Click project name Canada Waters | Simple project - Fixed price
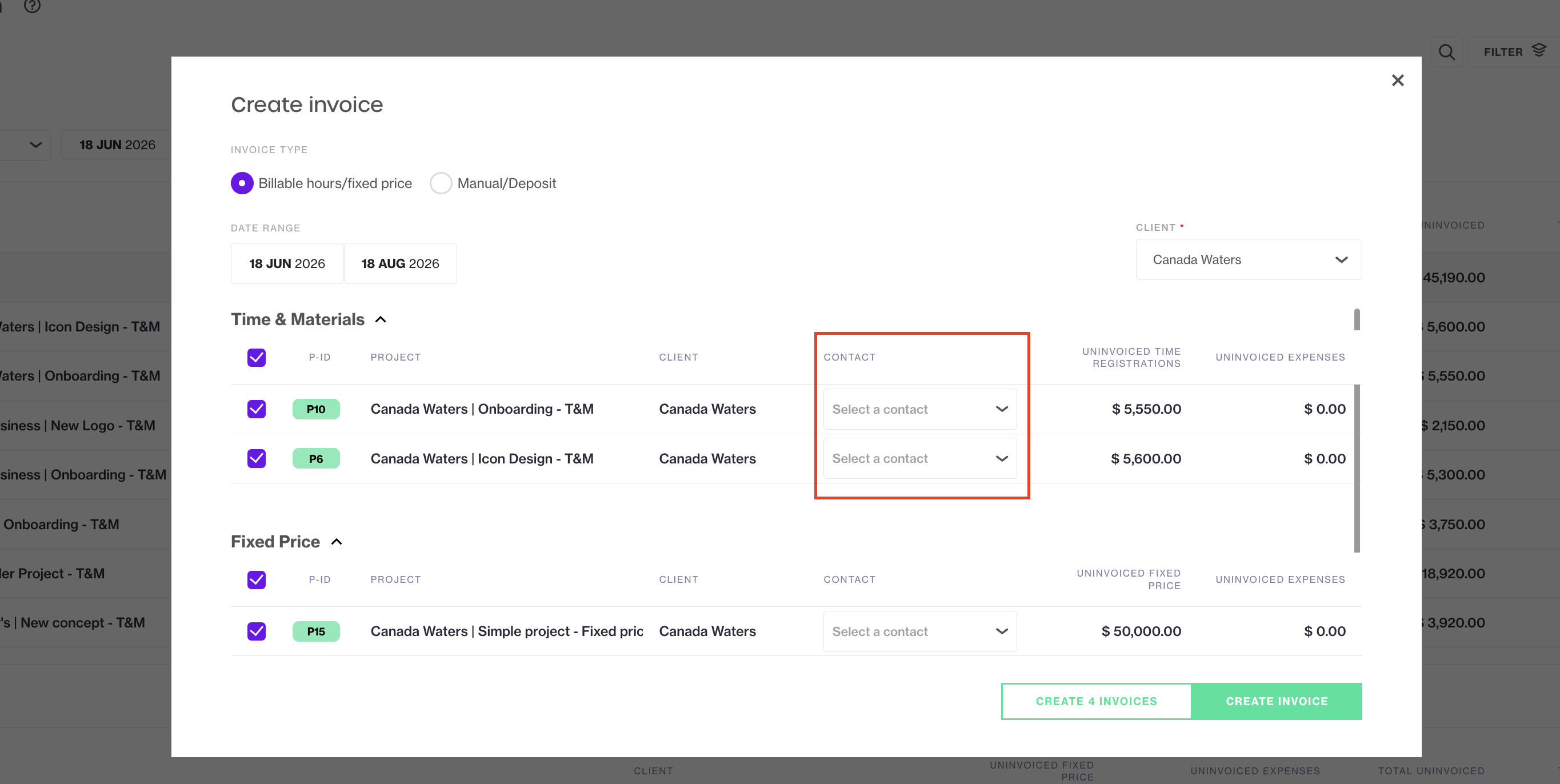The width and height of the screenshot is (1560, 784). (507, 631)
